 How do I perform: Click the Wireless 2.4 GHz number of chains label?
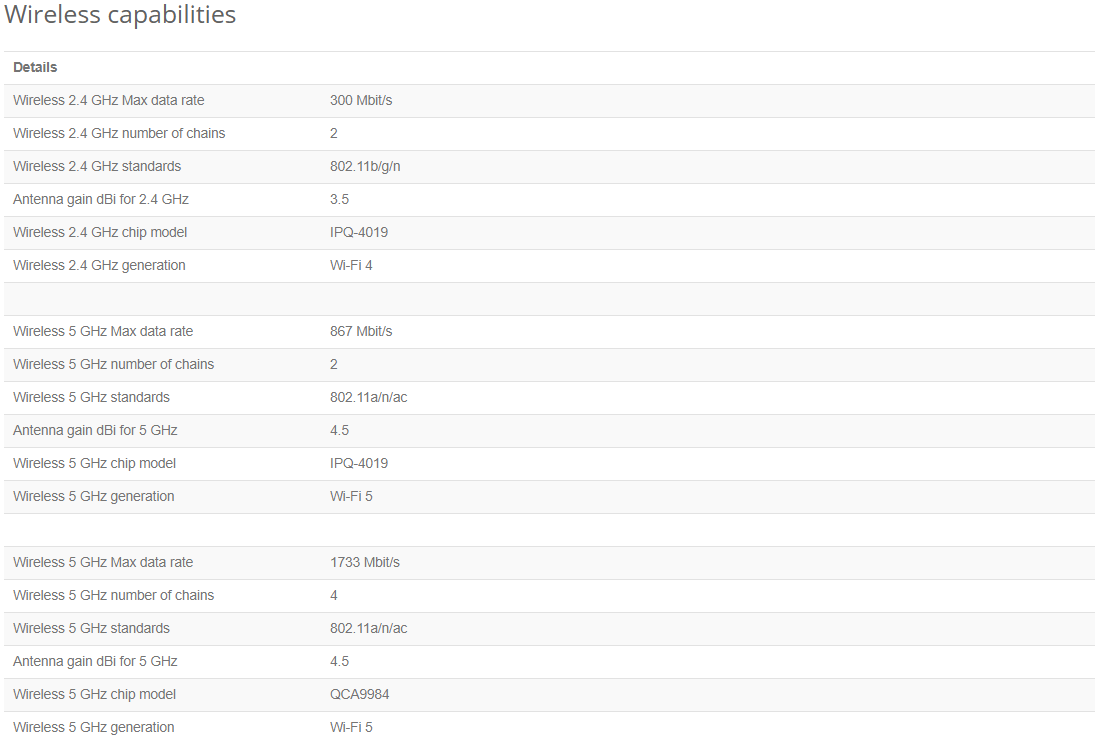(119, 134)
